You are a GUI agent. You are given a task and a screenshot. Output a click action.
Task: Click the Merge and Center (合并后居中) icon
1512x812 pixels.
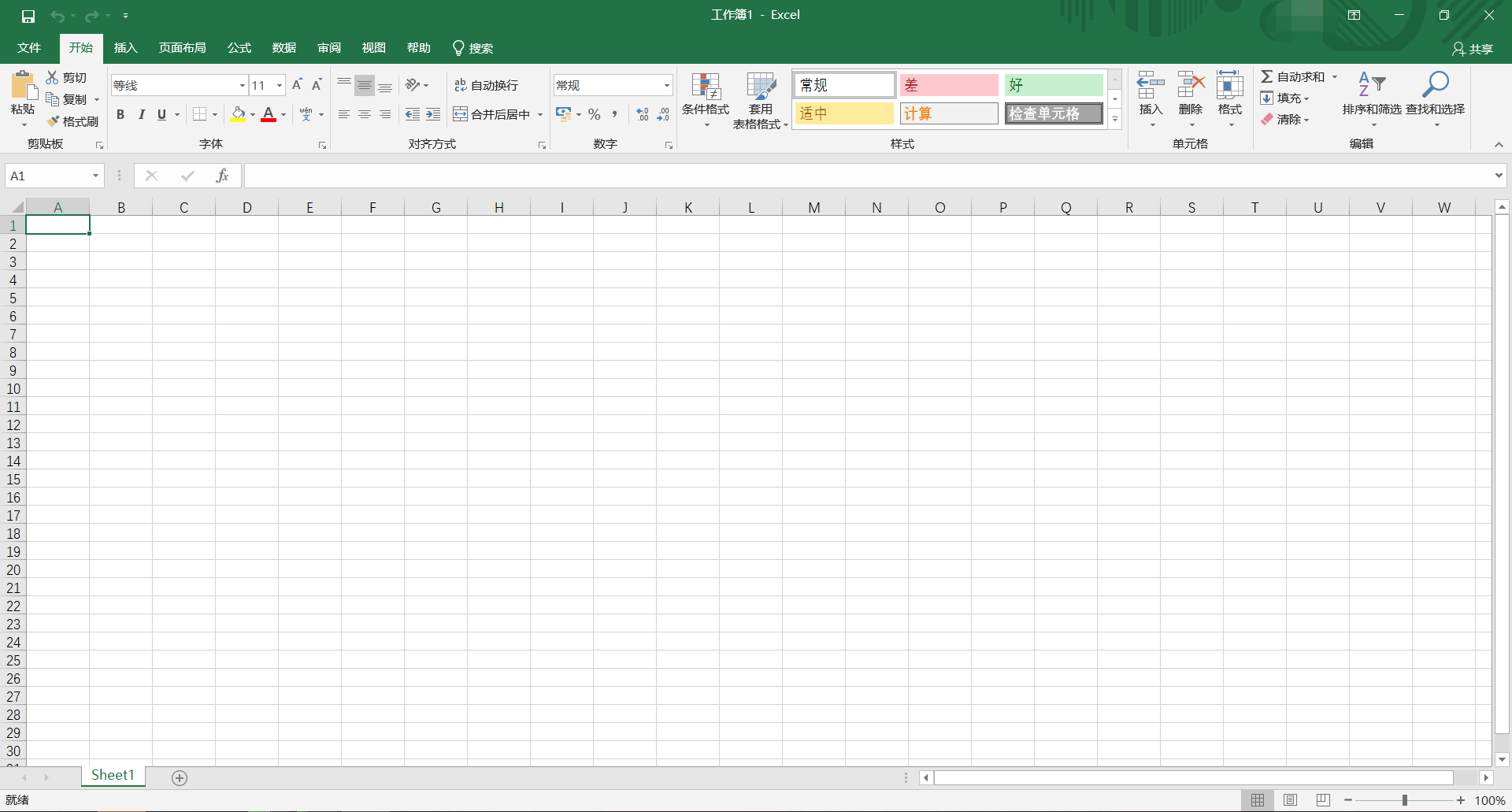coord(461,114)
